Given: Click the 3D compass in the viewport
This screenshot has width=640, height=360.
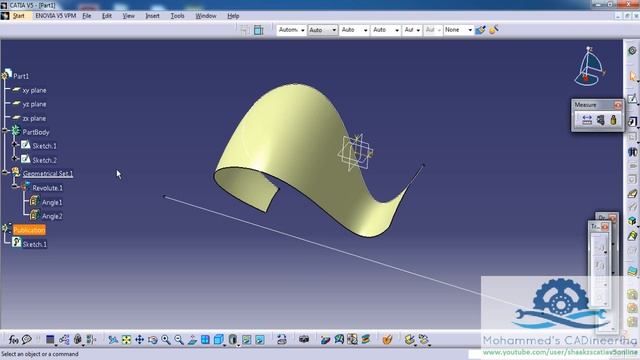Looking at the screenshot, I should click(x=589, y=66).
